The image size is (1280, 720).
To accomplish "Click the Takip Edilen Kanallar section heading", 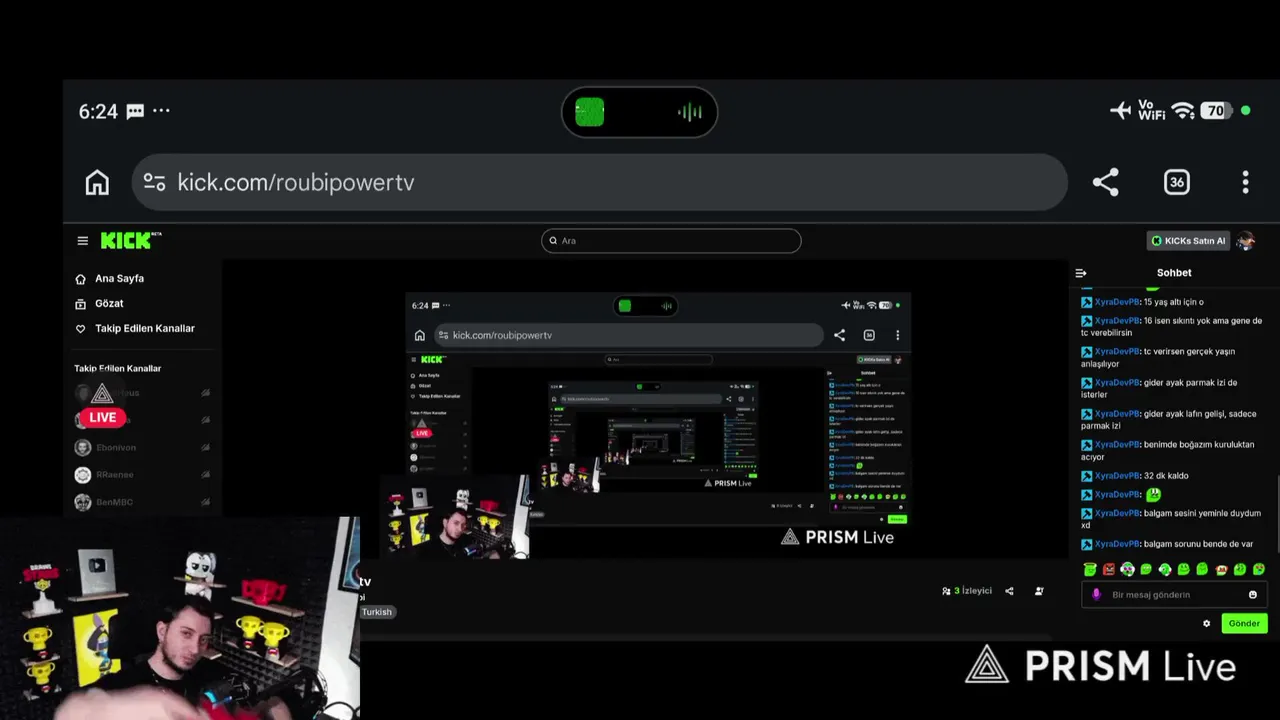I will 117,368.
